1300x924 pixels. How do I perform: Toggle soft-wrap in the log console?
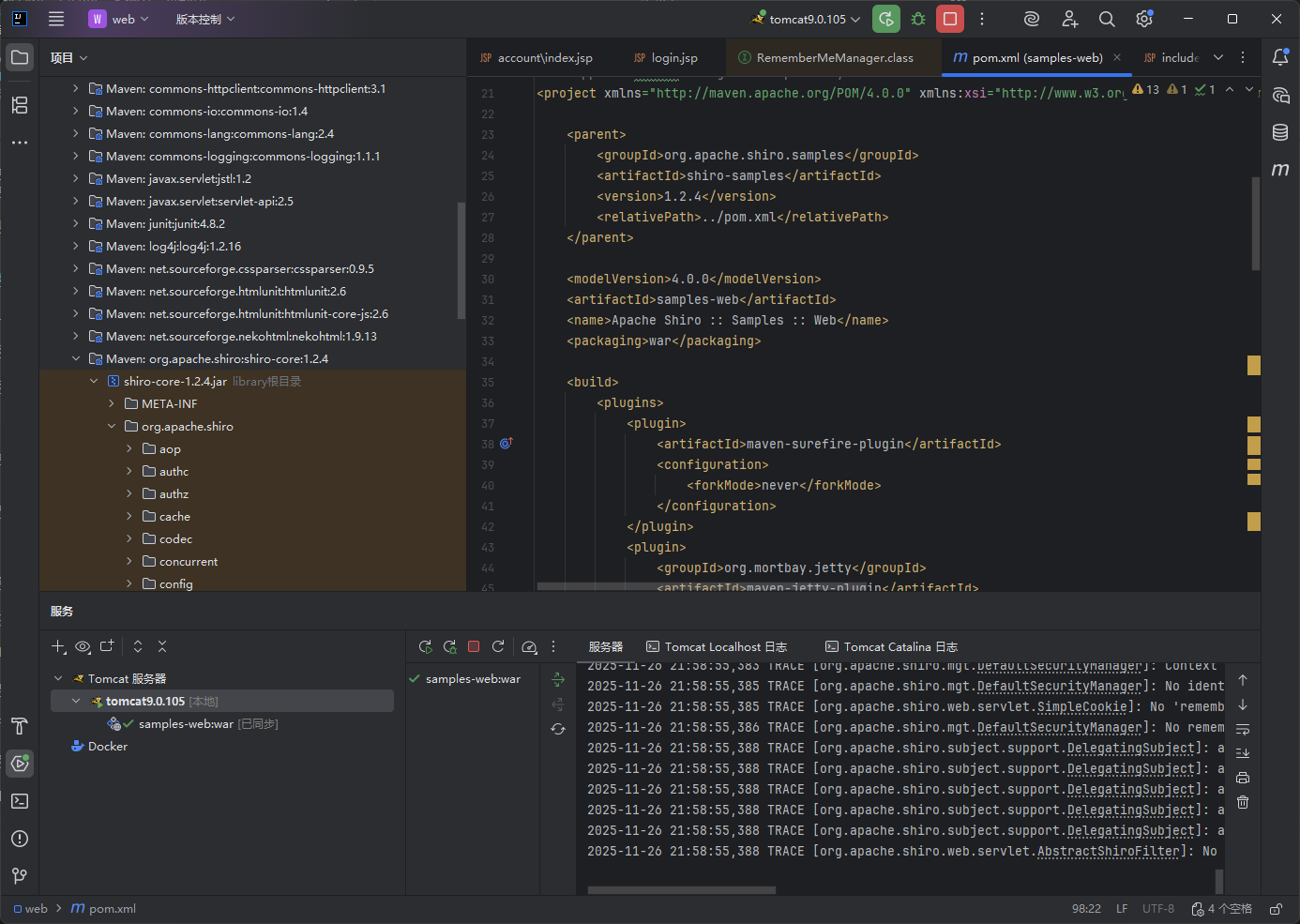[x=1243, y=729]
